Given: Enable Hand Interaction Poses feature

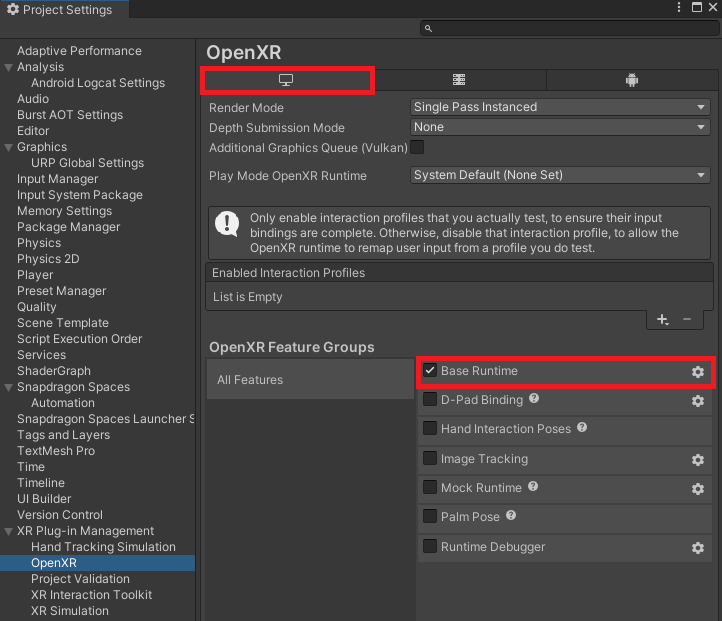Looking at the screenshot, I should coord(430,428).
